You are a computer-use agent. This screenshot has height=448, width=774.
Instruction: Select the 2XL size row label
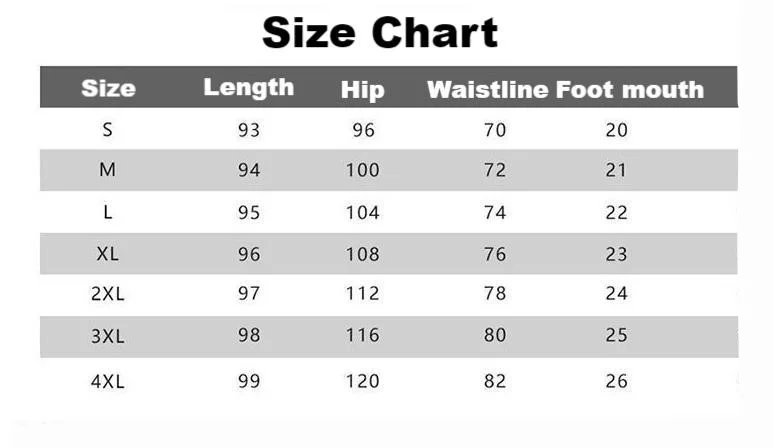(x=108, y=295)
